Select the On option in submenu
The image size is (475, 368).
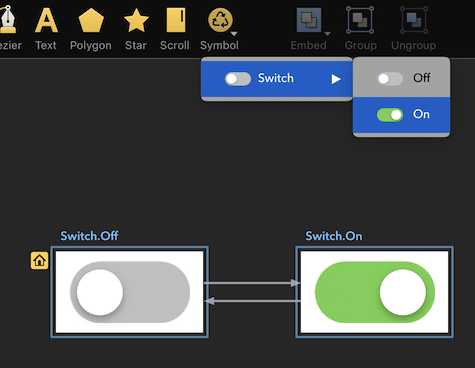click(401, 115)
